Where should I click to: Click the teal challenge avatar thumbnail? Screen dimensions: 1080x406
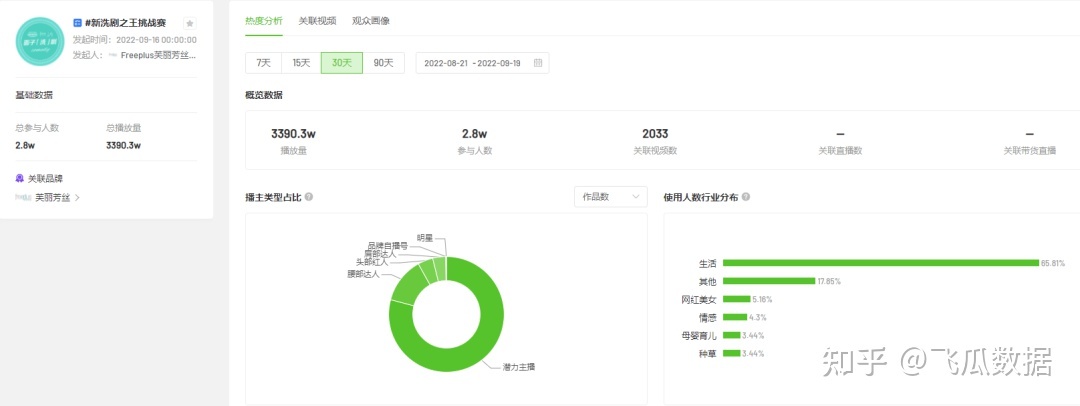tap(40, 40)
